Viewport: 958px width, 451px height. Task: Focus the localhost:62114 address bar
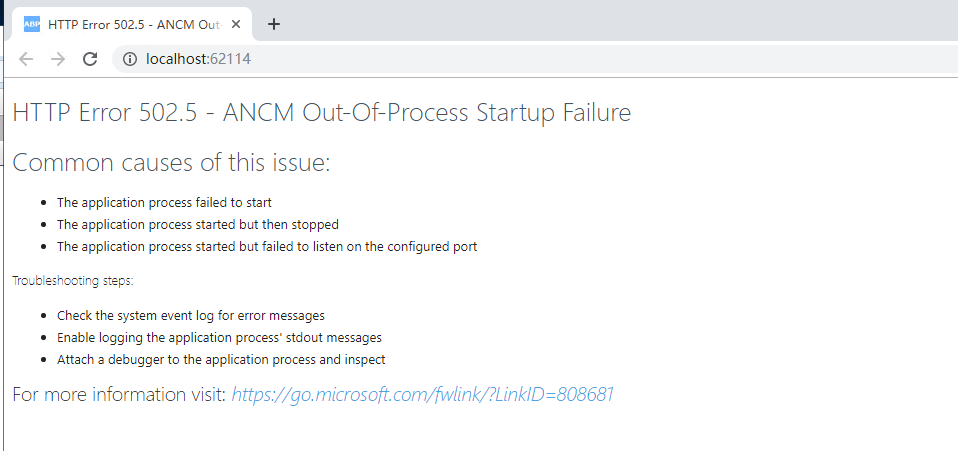pos(400,59)
